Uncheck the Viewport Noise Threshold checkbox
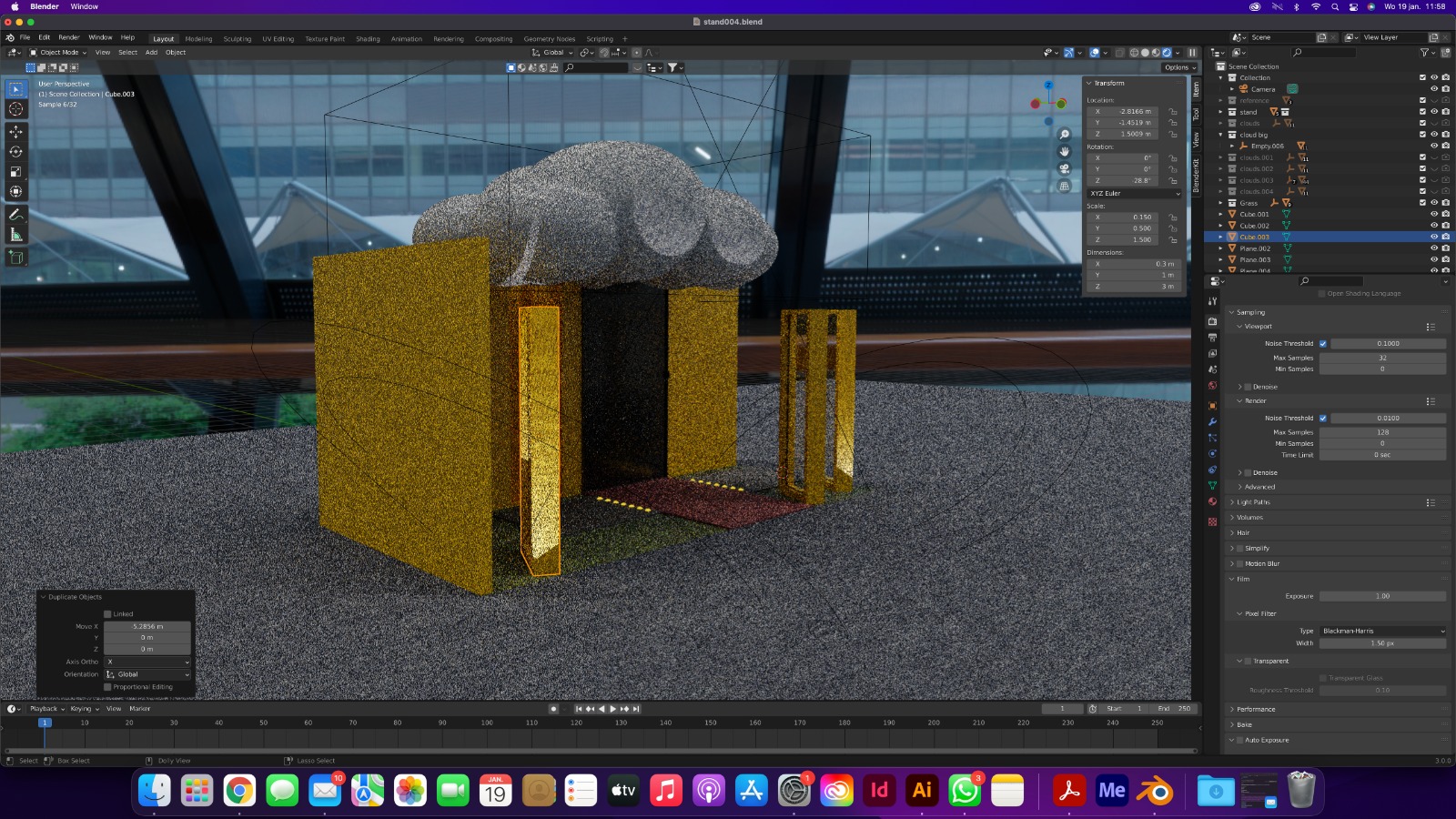This screenshot has height=819, width=1456. pos(1323,344)
